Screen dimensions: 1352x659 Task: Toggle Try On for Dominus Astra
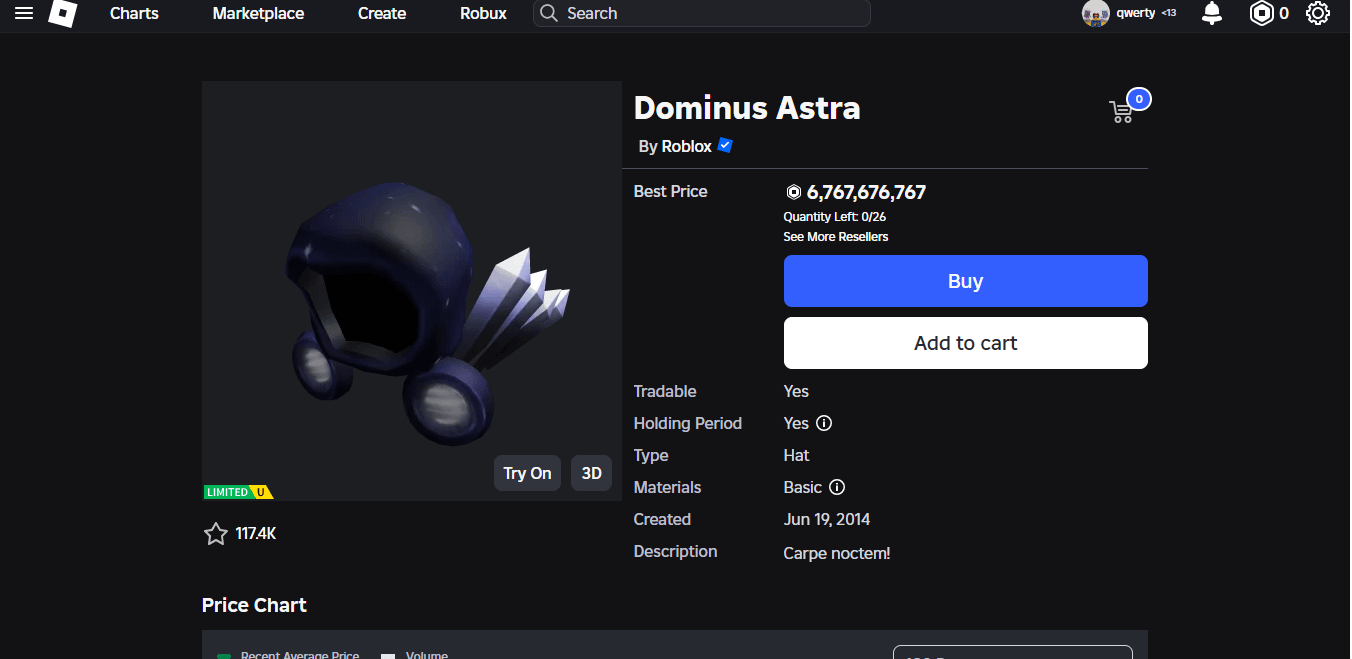click(x=527, y=473)
